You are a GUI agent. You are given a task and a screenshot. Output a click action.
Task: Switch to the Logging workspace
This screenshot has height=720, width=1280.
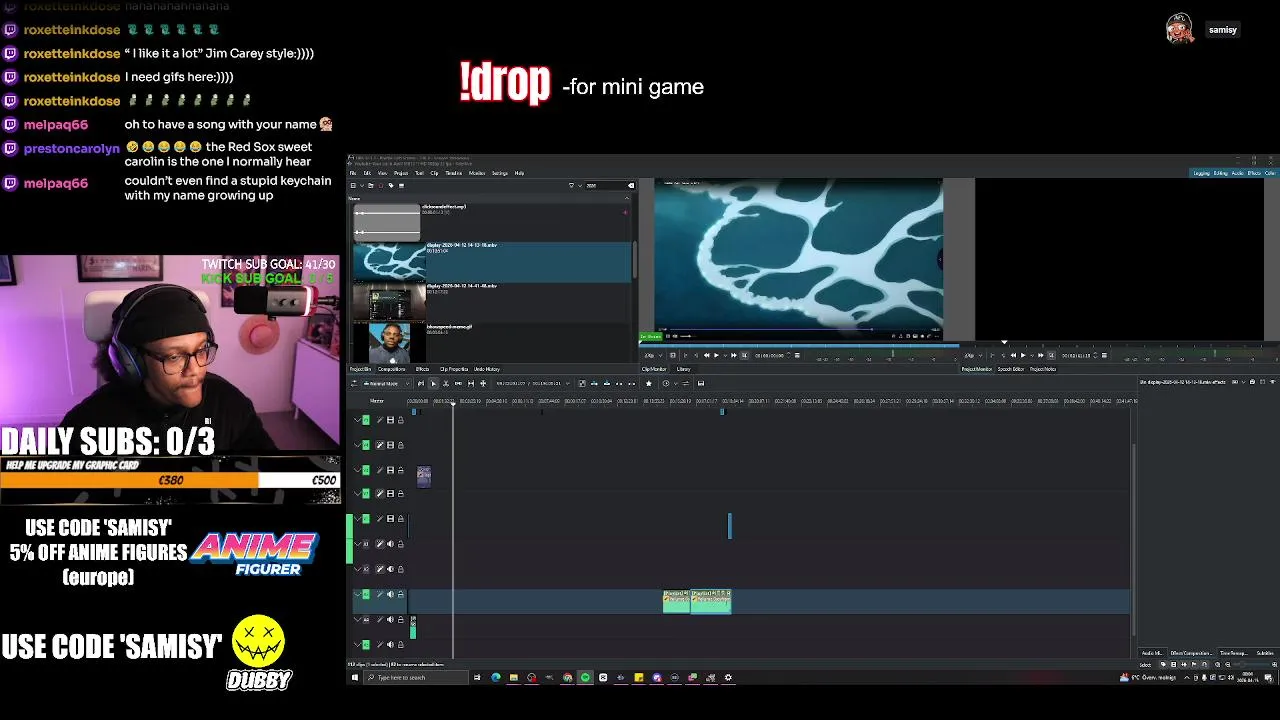click(1201, 173)
